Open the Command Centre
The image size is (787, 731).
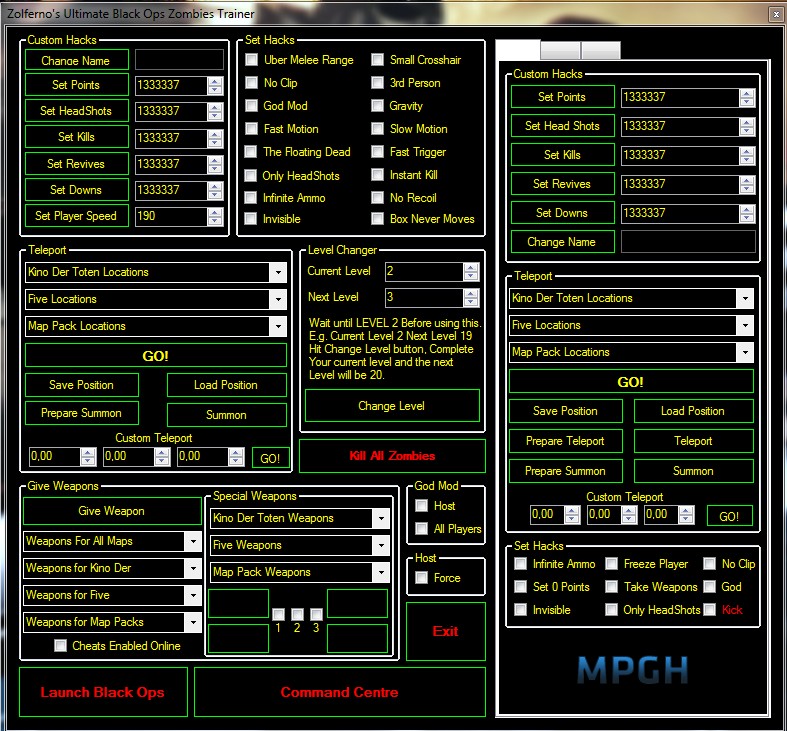click(339, 692)
